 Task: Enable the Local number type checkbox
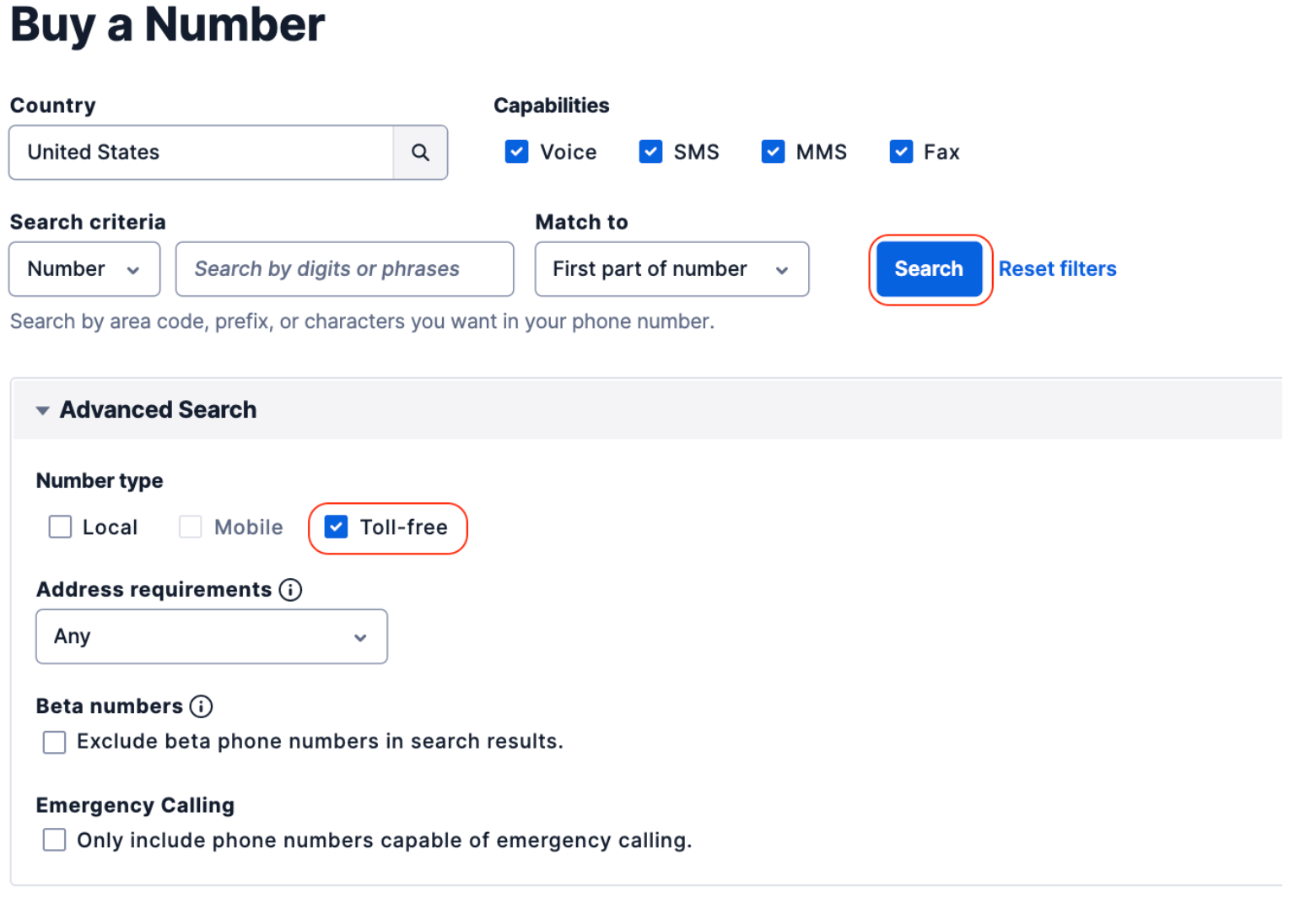coord(60,527)
